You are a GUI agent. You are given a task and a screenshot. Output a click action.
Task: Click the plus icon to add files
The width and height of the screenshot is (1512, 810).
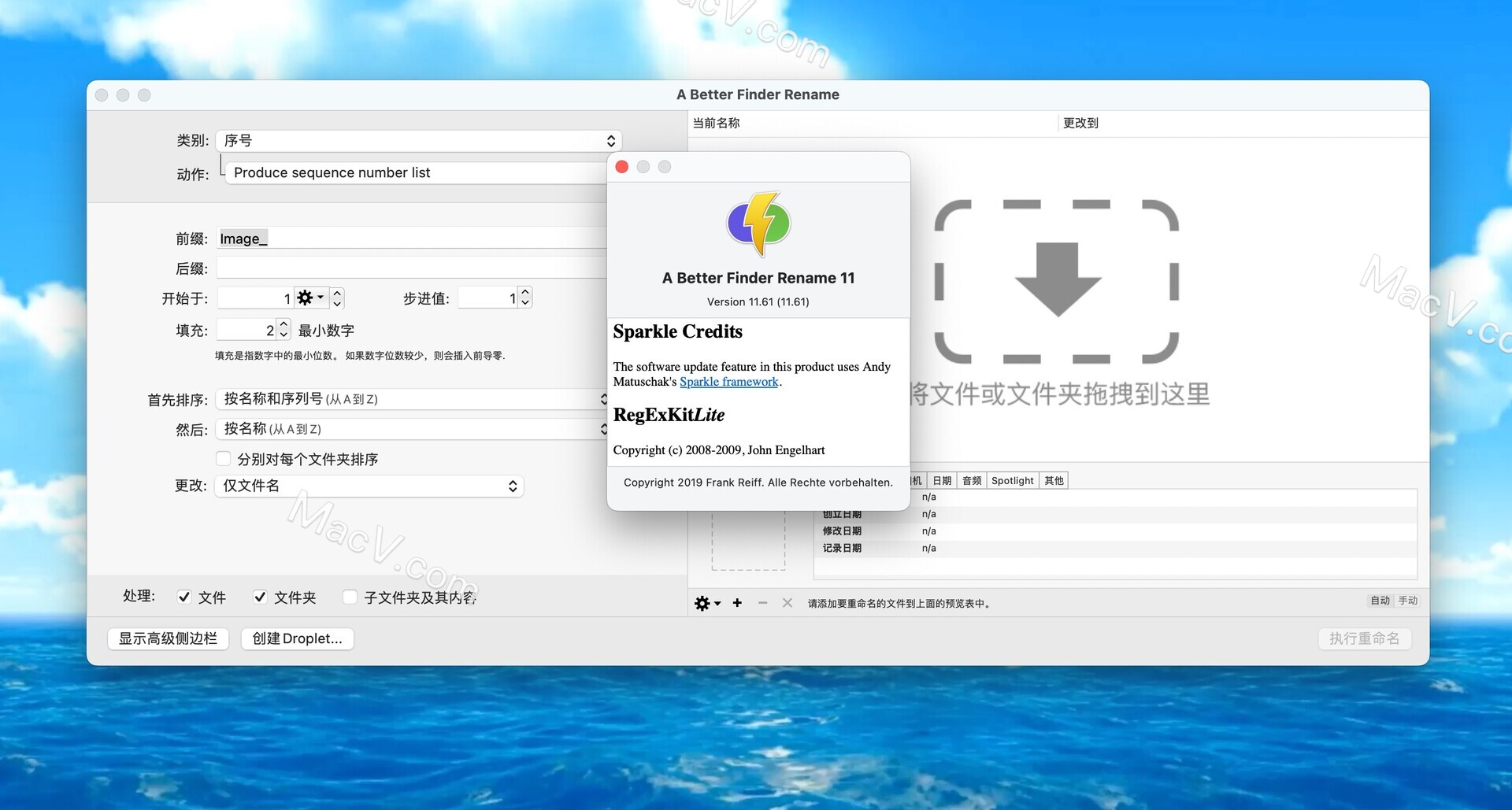[737, 603]
